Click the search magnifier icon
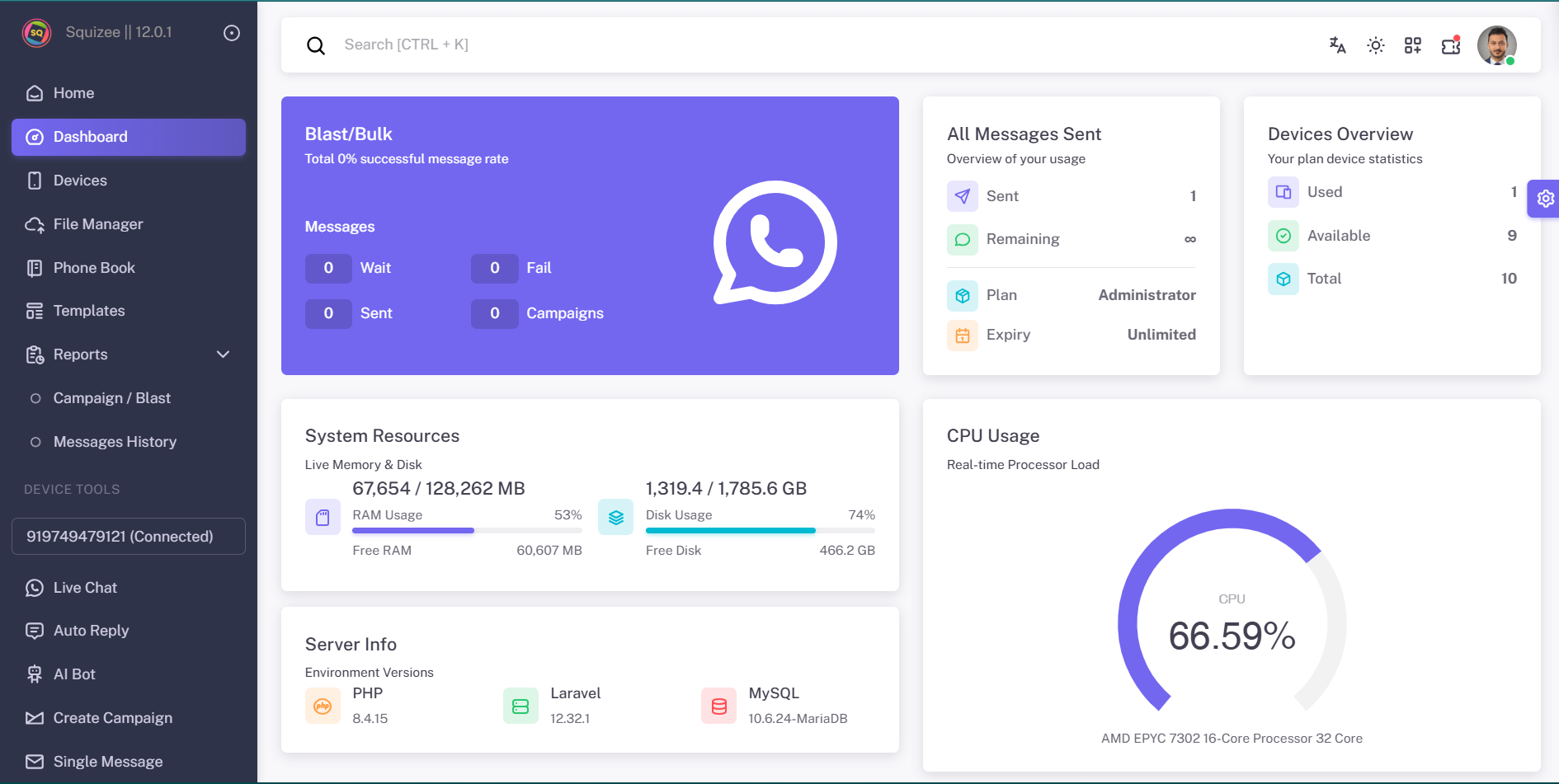The image size is (1559, 784). pyautogui.click(x=316, y=45)
